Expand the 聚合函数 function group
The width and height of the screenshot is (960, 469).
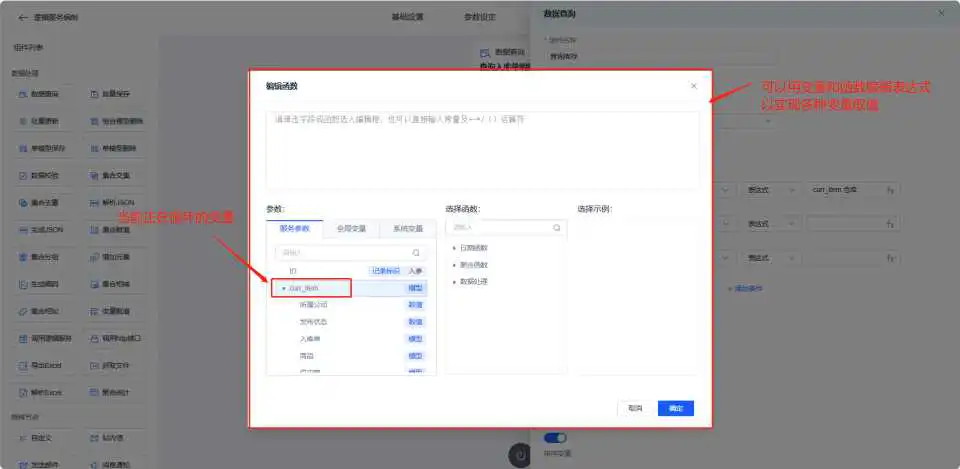pyautogui.click(x=454, y=265)
